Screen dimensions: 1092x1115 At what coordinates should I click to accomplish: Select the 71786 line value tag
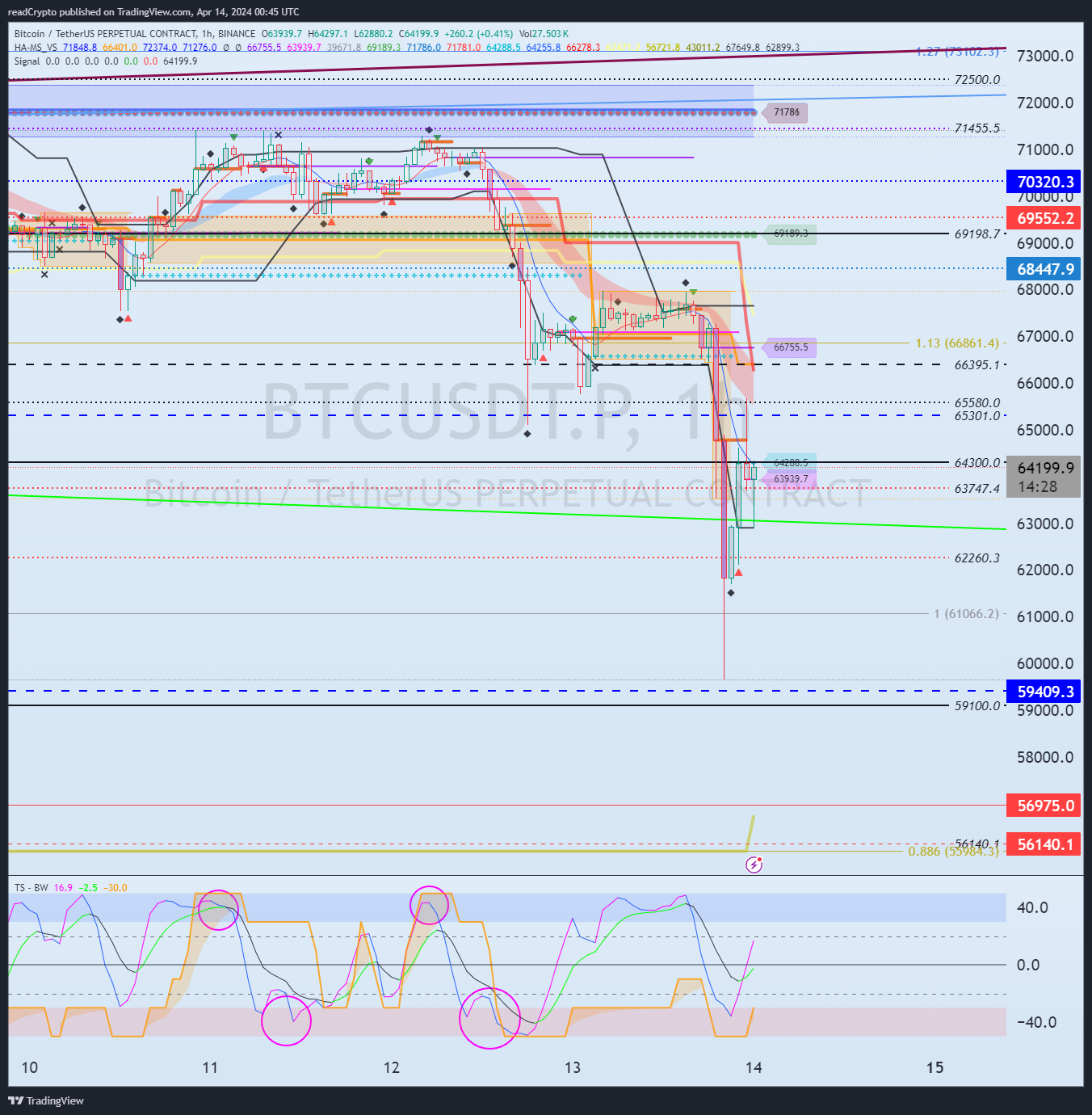pos(785,112)
